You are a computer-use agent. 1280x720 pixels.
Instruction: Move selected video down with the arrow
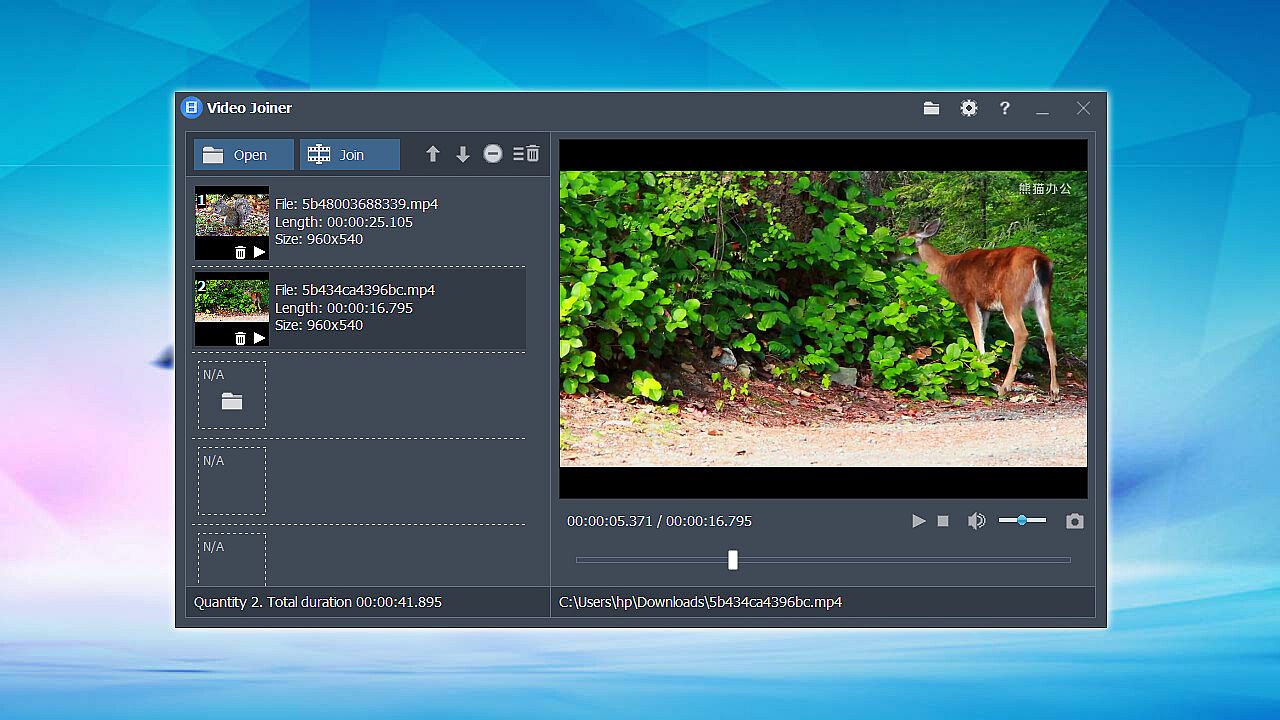click(463, 154)
